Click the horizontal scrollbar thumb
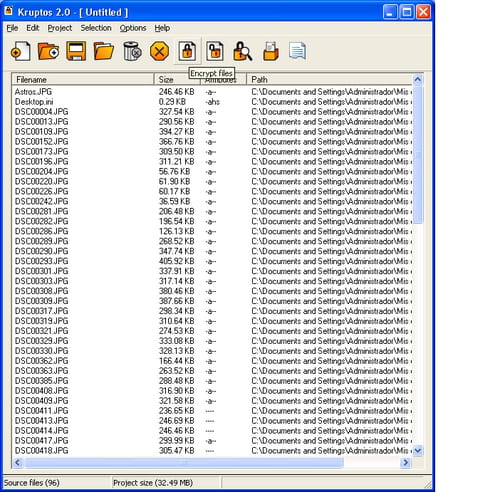Image resolution: width=500 pixels, height=492 pixels. 184,462
